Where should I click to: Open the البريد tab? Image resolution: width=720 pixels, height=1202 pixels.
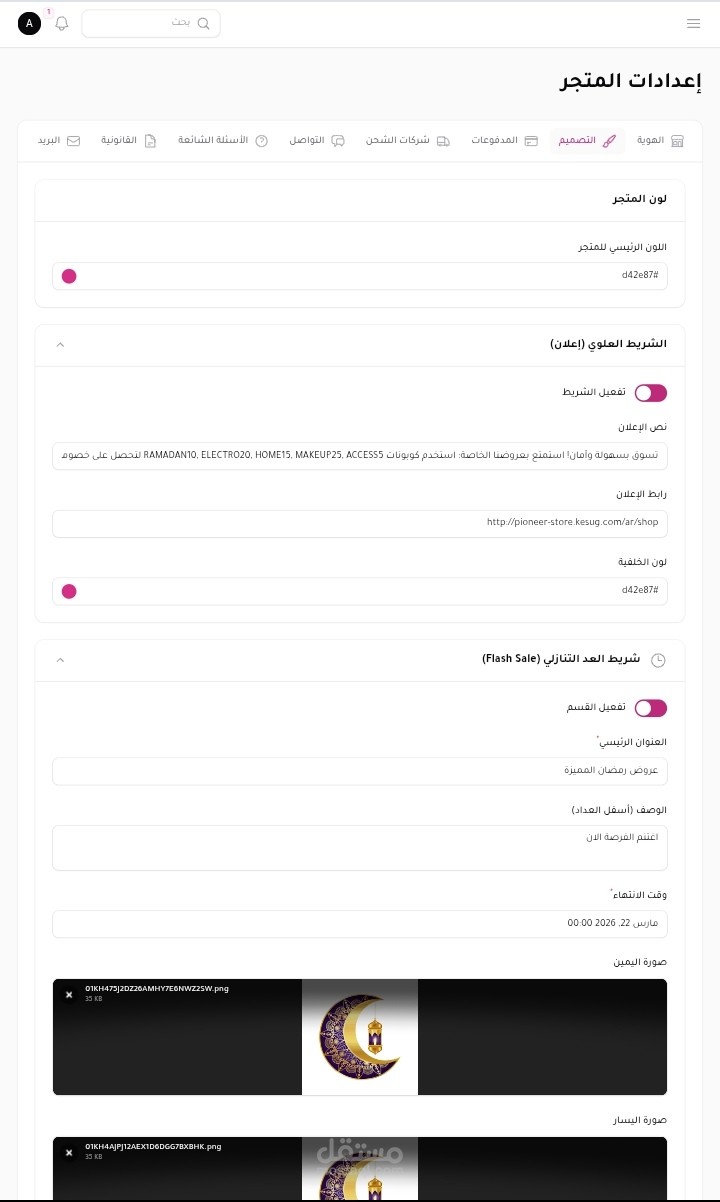click(58, 141)
